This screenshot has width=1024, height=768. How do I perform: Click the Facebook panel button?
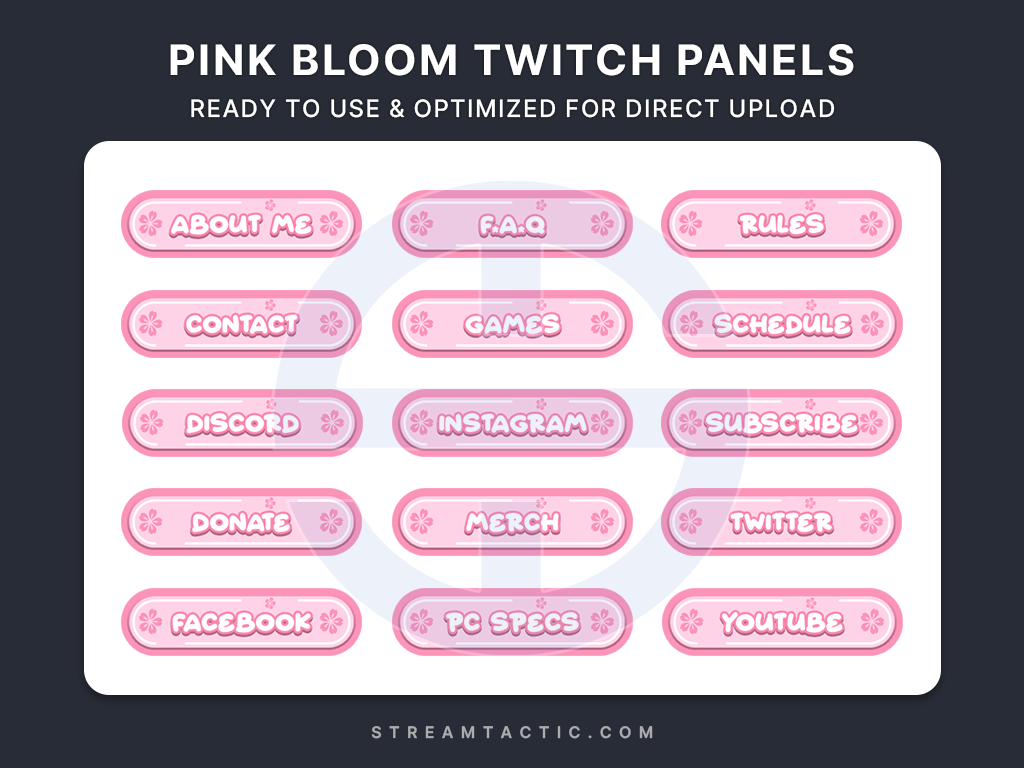(x=241, y=622)
